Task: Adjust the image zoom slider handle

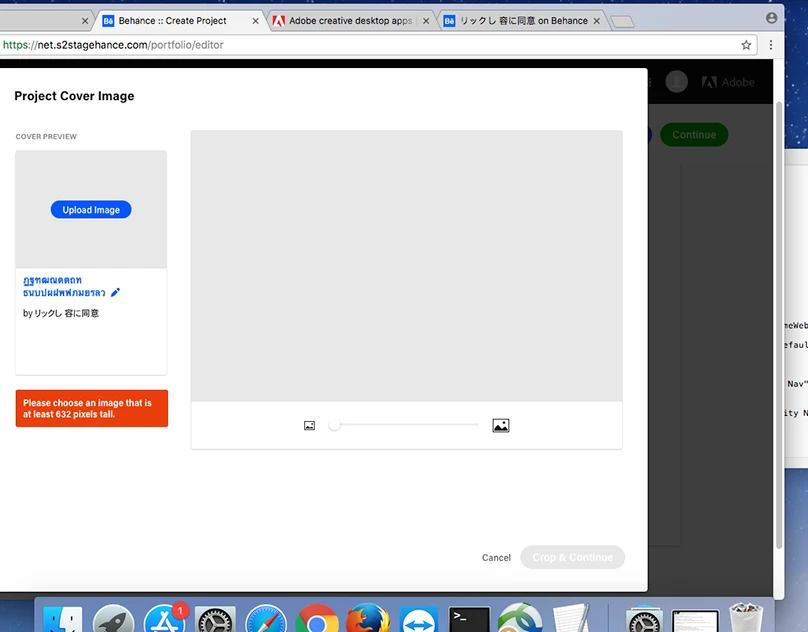Action: [335, 424]
